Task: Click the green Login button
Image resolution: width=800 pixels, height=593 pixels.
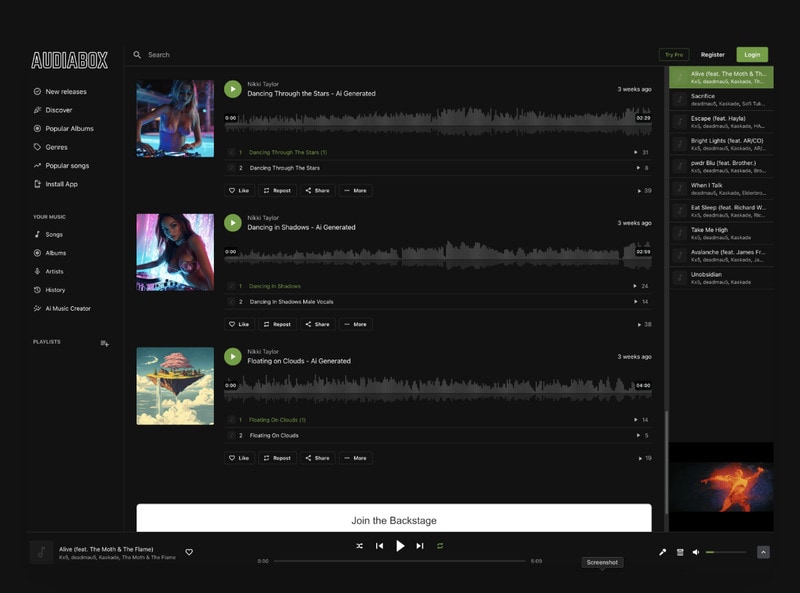Action: pyautogui.click(x=752, y=55)
